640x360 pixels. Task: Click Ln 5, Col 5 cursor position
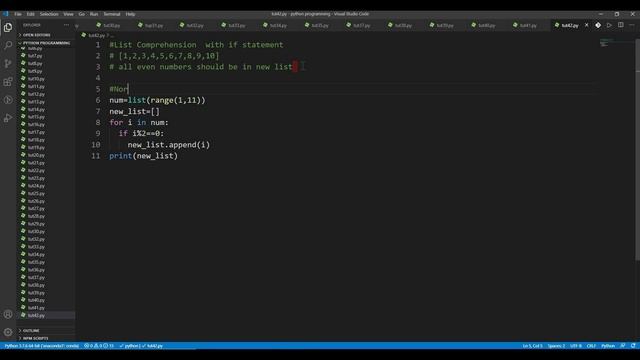533,346
